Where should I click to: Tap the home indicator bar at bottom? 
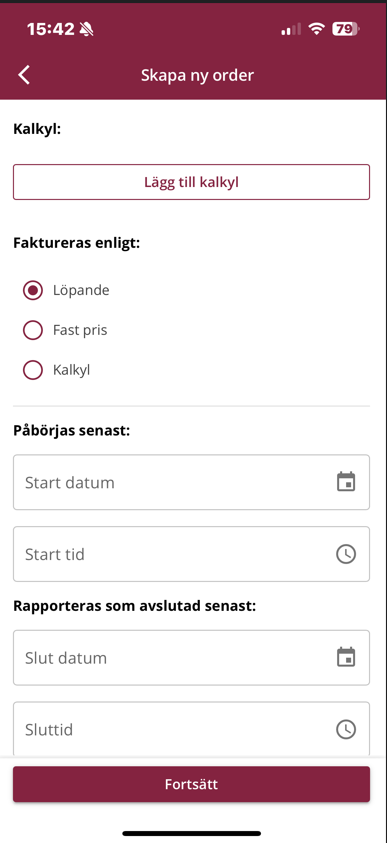coord(192,833)
